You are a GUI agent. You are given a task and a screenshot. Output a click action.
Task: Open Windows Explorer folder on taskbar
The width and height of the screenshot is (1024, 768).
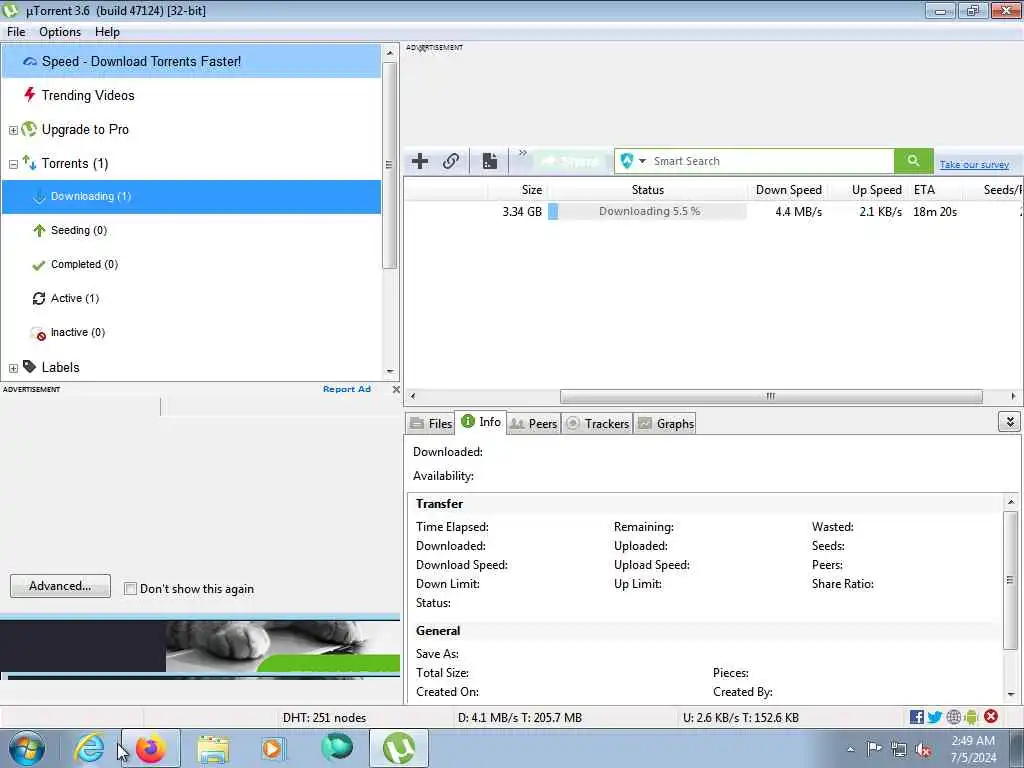pyautogui.click(x=213, y=749)
